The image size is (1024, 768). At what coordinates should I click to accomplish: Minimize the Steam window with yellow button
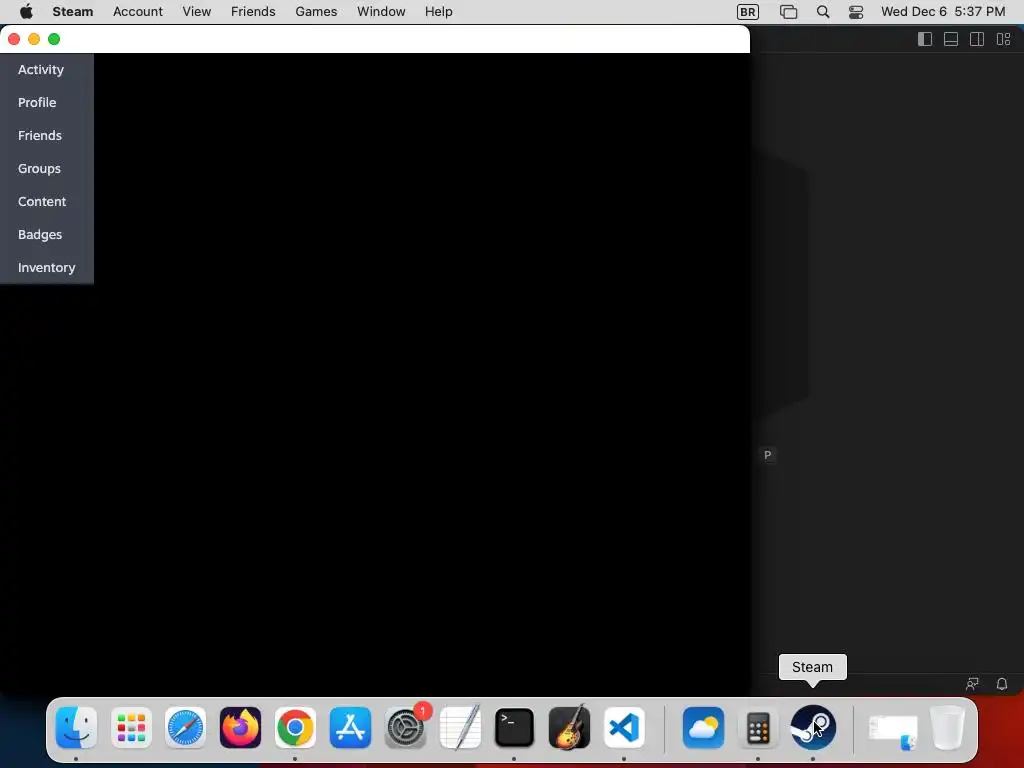pos(34,39)
